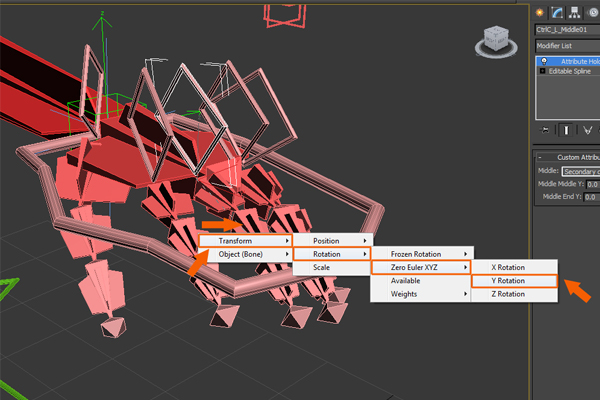The image size is (600, 400).
Task: Select Available in the rotation submenu
Action: (x=421, y=281)
